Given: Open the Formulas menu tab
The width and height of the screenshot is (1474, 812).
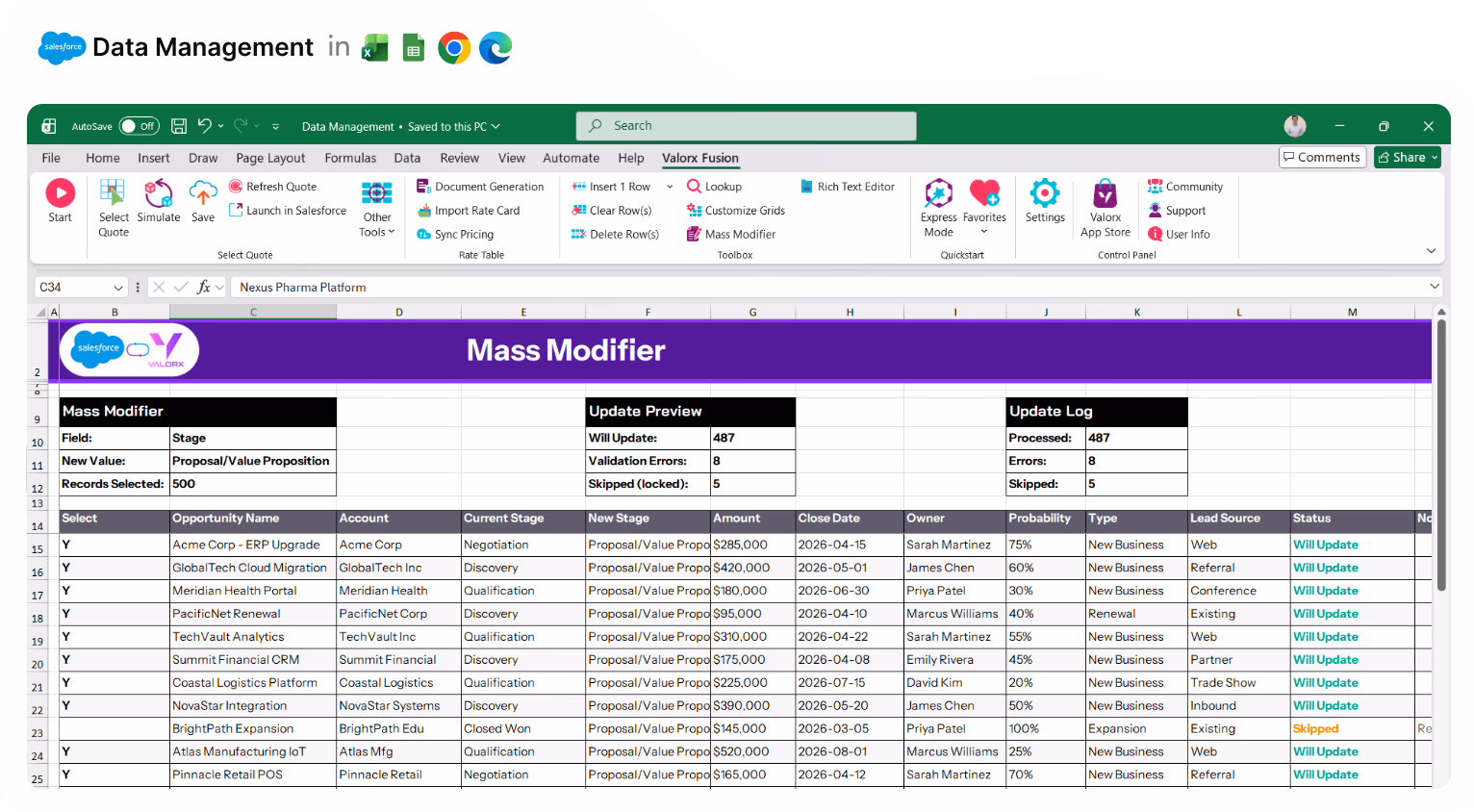Looking at the screenshot, I should tap(350, 158).
